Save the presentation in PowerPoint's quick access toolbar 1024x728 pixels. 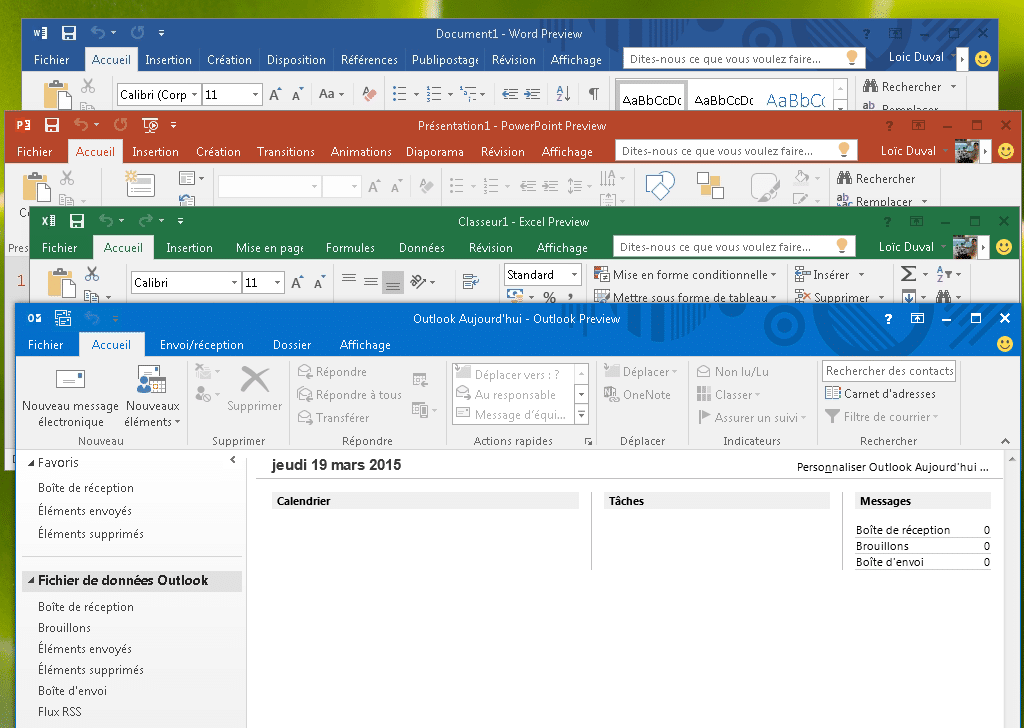point(52,125)
